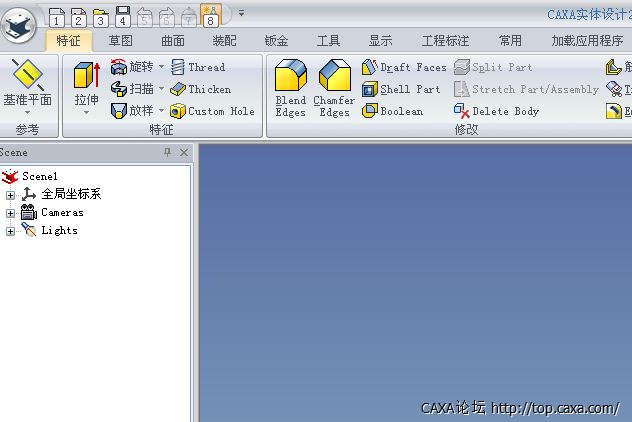The height and width of the screenshot is (422, 632).
Task: Switch to the 常用 ribbon tab
Action: click(x=510, y=41)
